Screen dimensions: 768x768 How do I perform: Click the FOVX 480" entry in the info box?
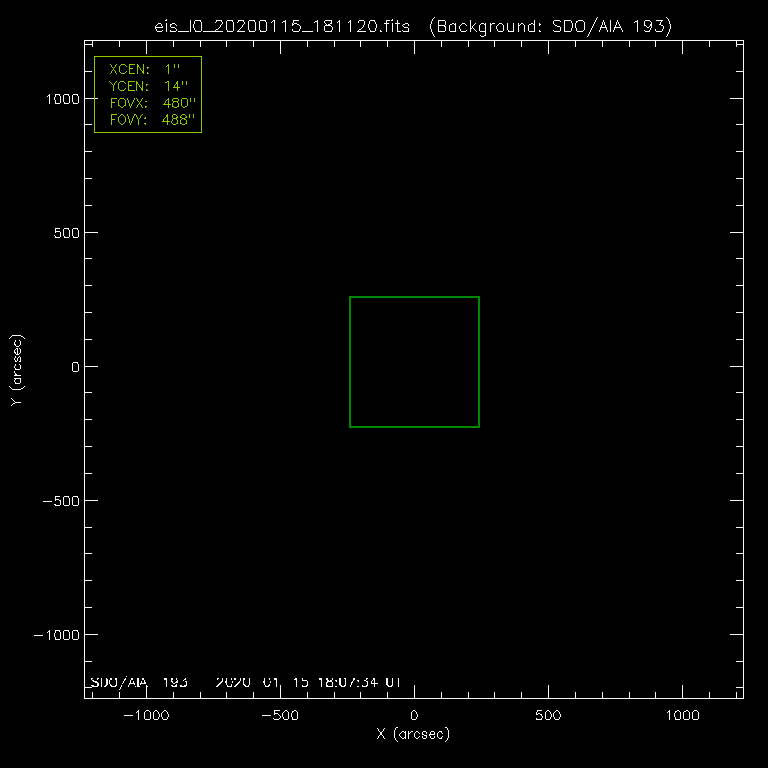coord(148,104)
